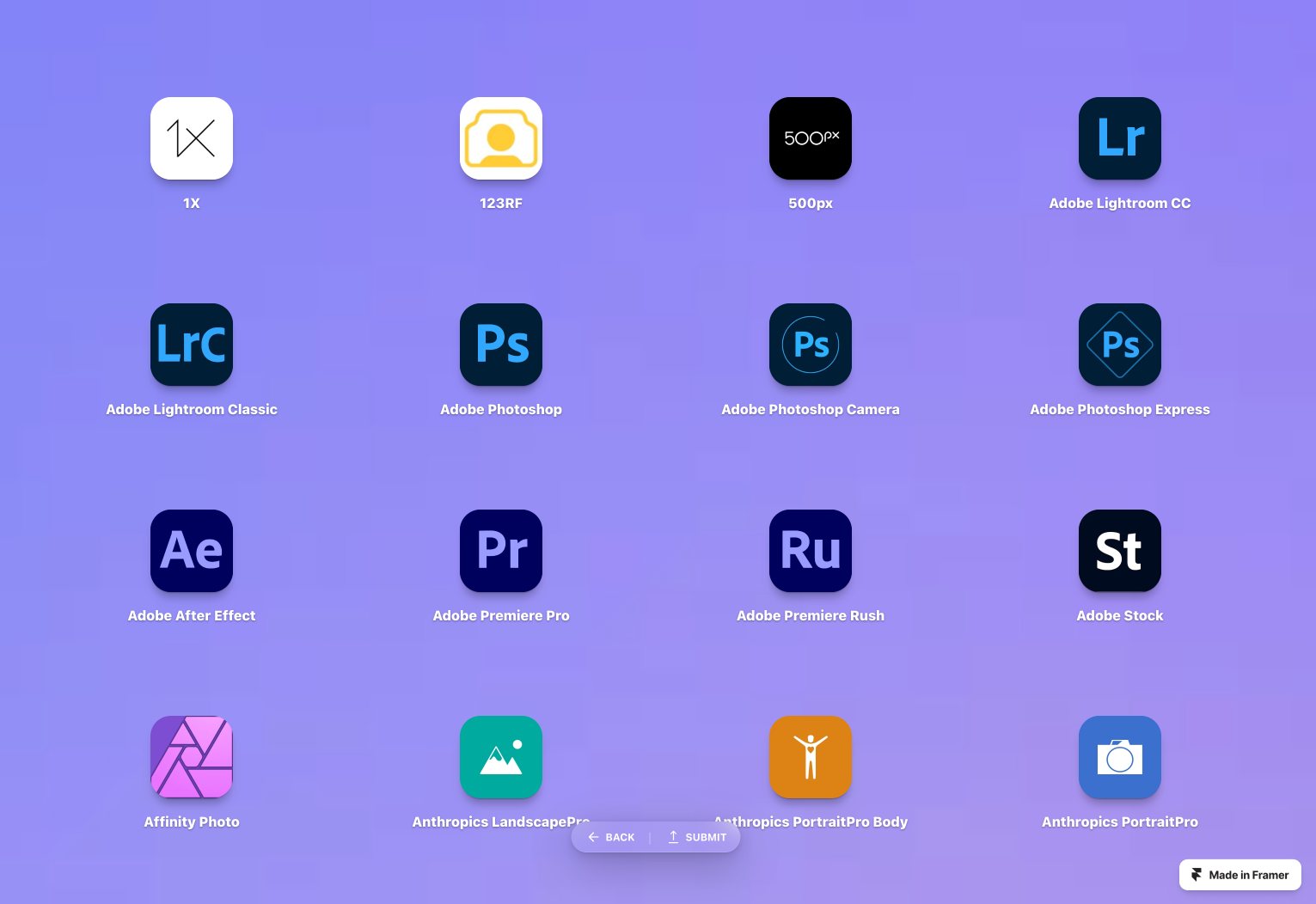Click the "123RF" label
The height and width of the screenshot is (904, 1316).
point(501,204)
